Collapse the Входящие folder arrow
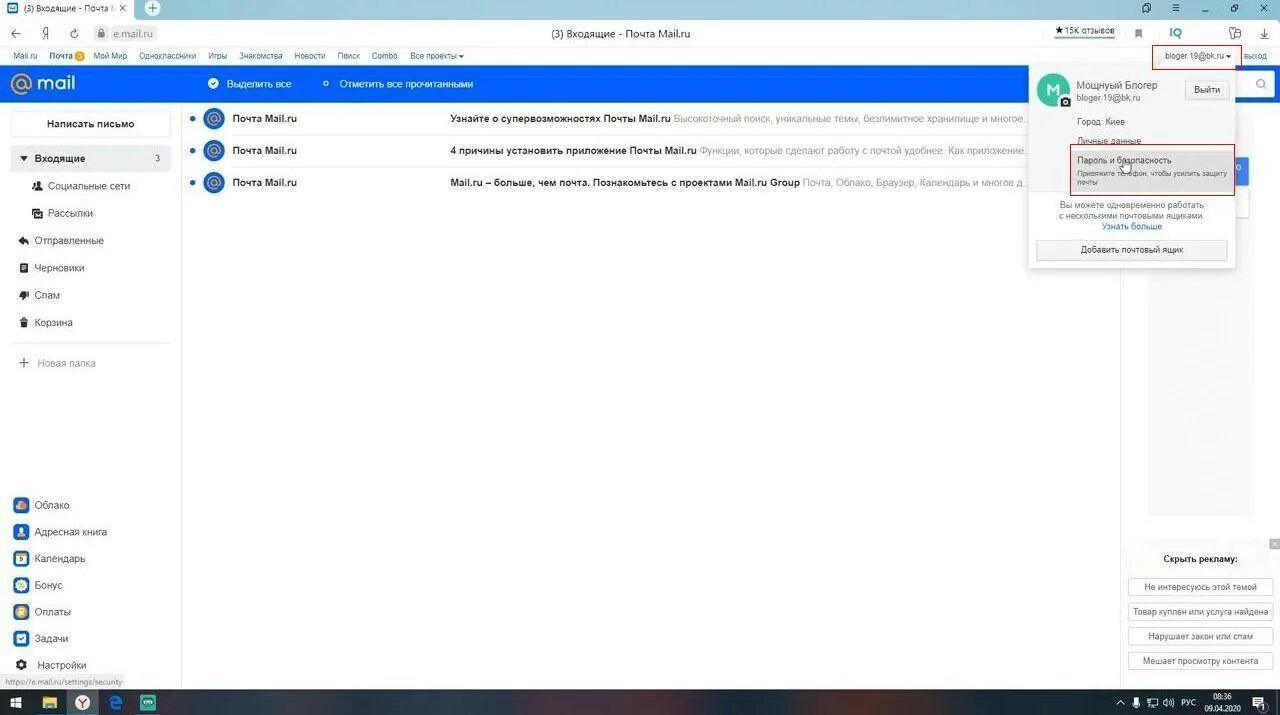 click(x=24, y=159)
